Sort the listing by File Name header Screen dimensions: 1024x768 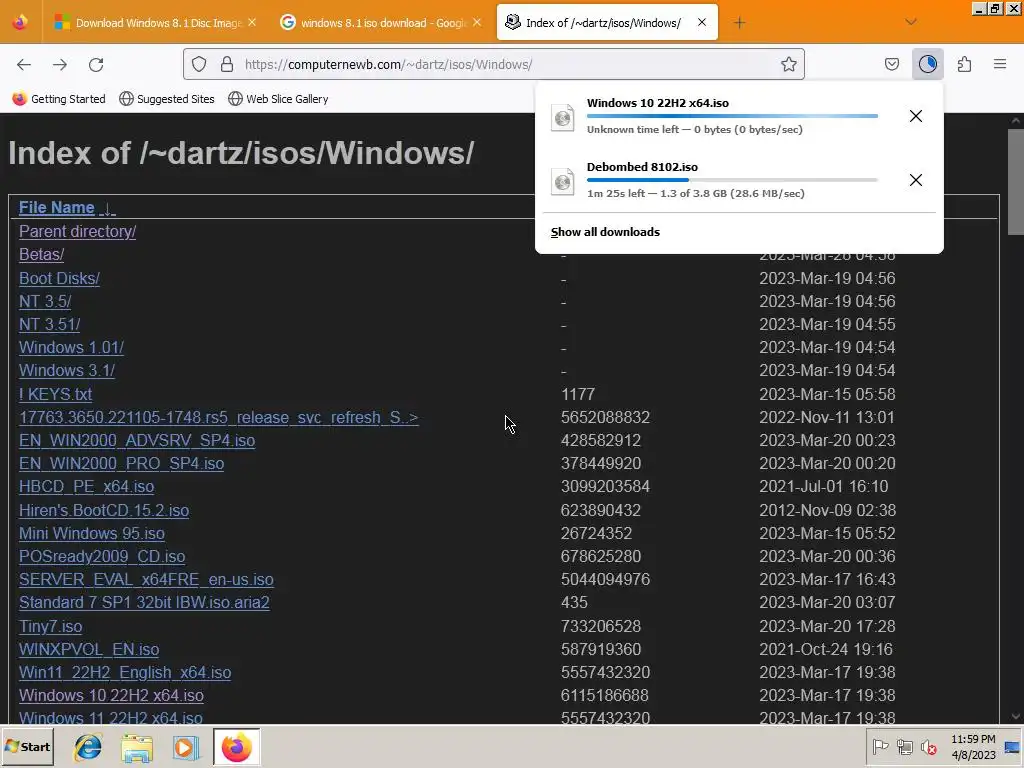click(x=57, y=208)
